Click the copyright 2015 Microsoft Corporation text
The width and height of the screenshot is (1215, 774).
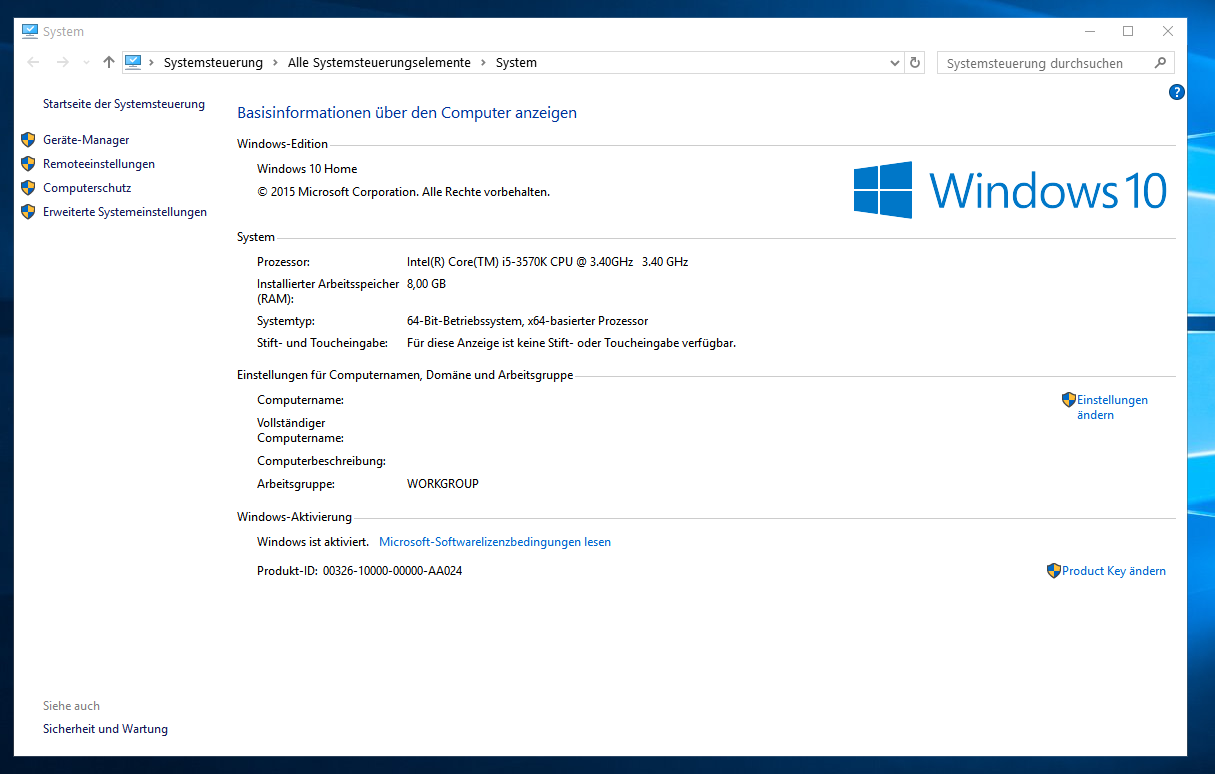click(403, 192)
